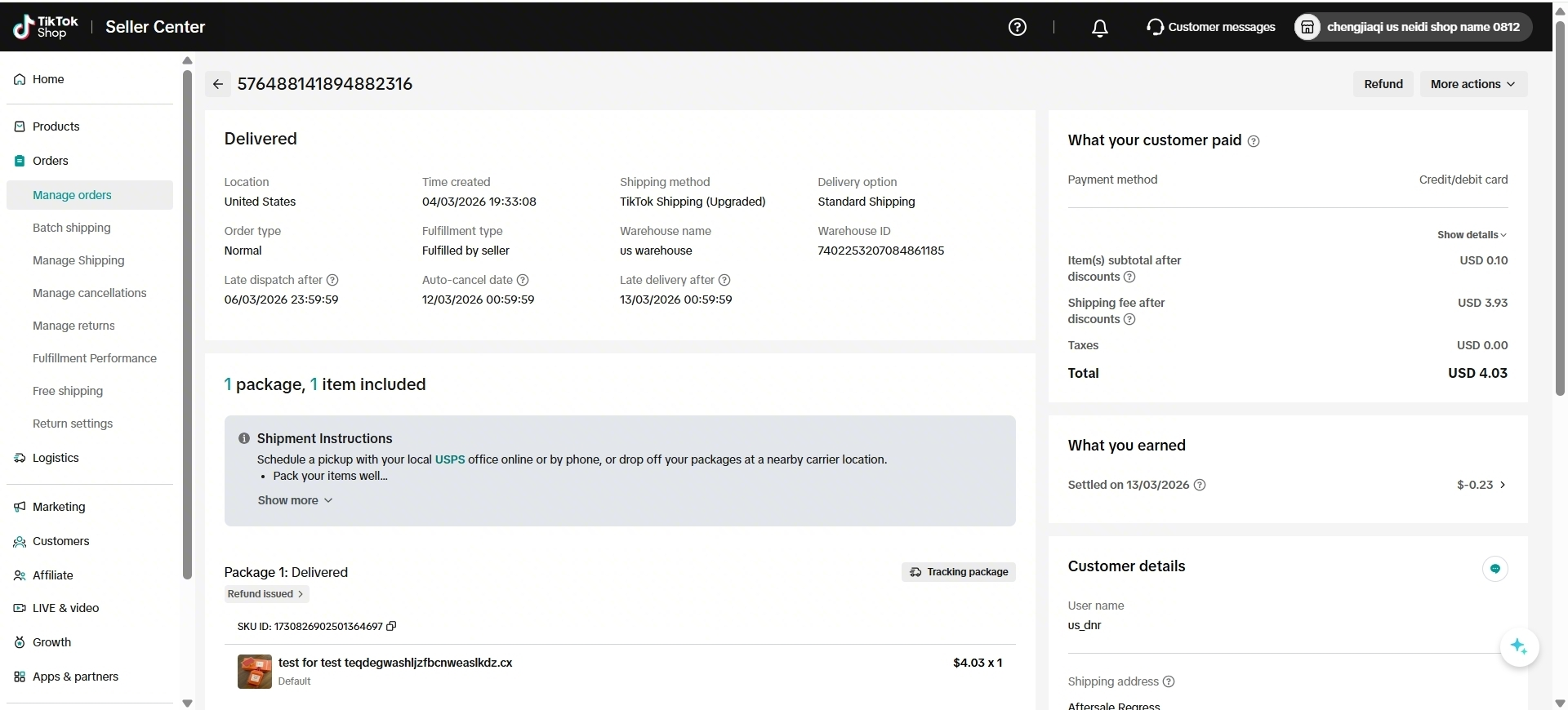Click the product thumbnail image
This screenshot has width=1568, height=710.
254,672
